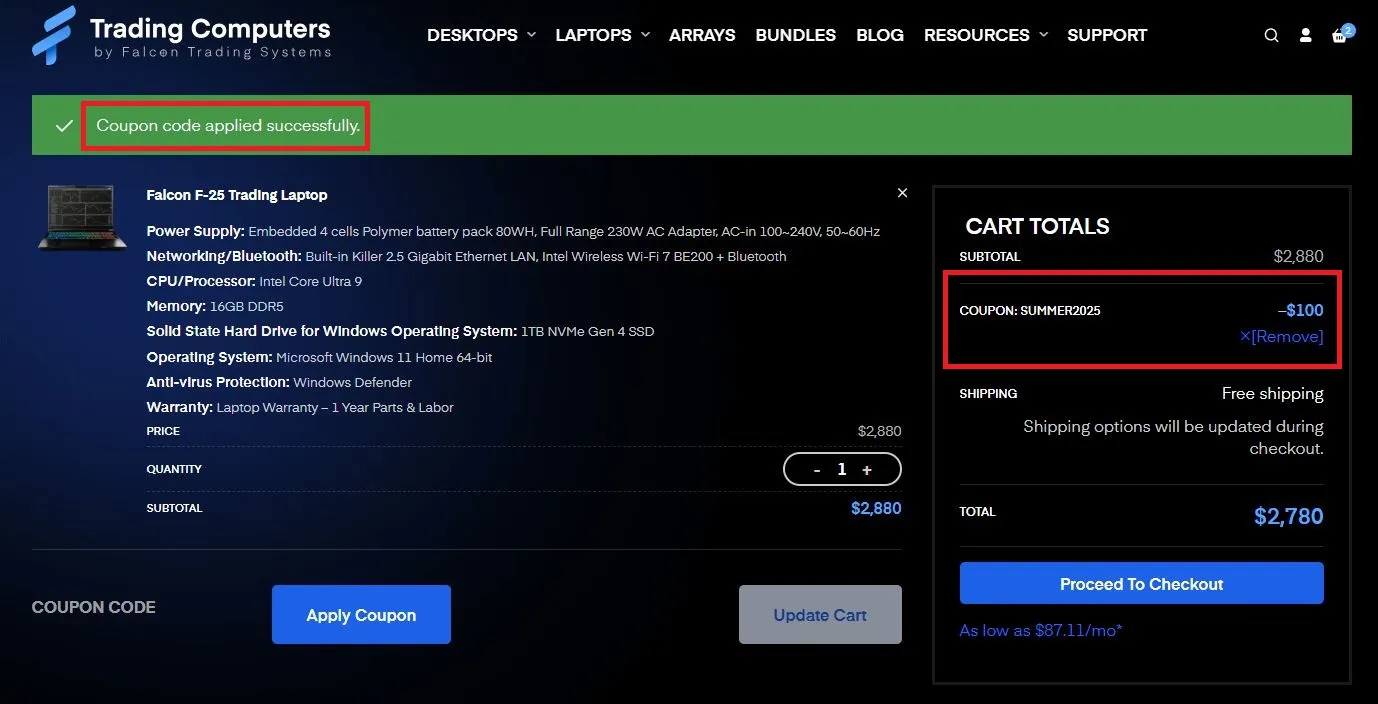Open the Arrays page
1378x704 pixels.
tap(702, 35)
